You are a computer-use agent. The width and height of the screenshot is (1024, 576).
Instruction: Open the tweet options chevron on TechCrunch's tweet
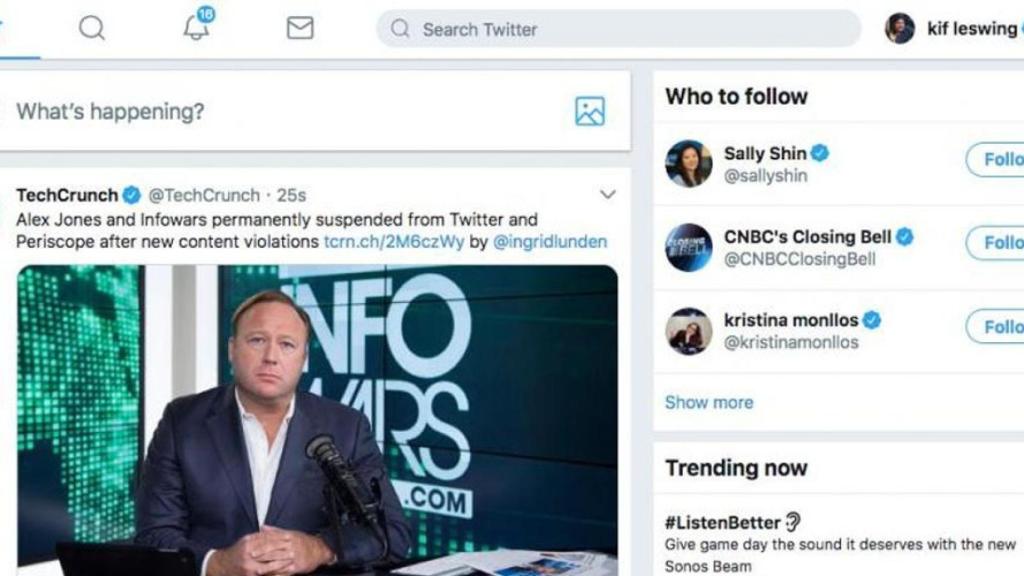tap(607, 194)
